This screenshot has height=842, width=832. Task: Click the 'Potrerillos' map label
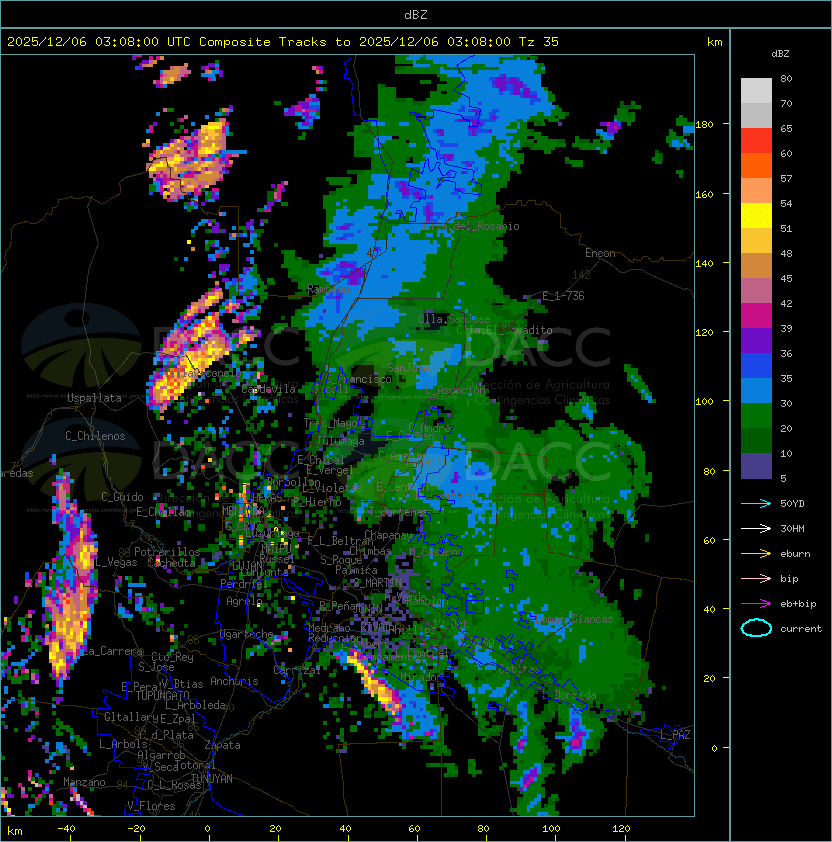(x=167, y=551)
